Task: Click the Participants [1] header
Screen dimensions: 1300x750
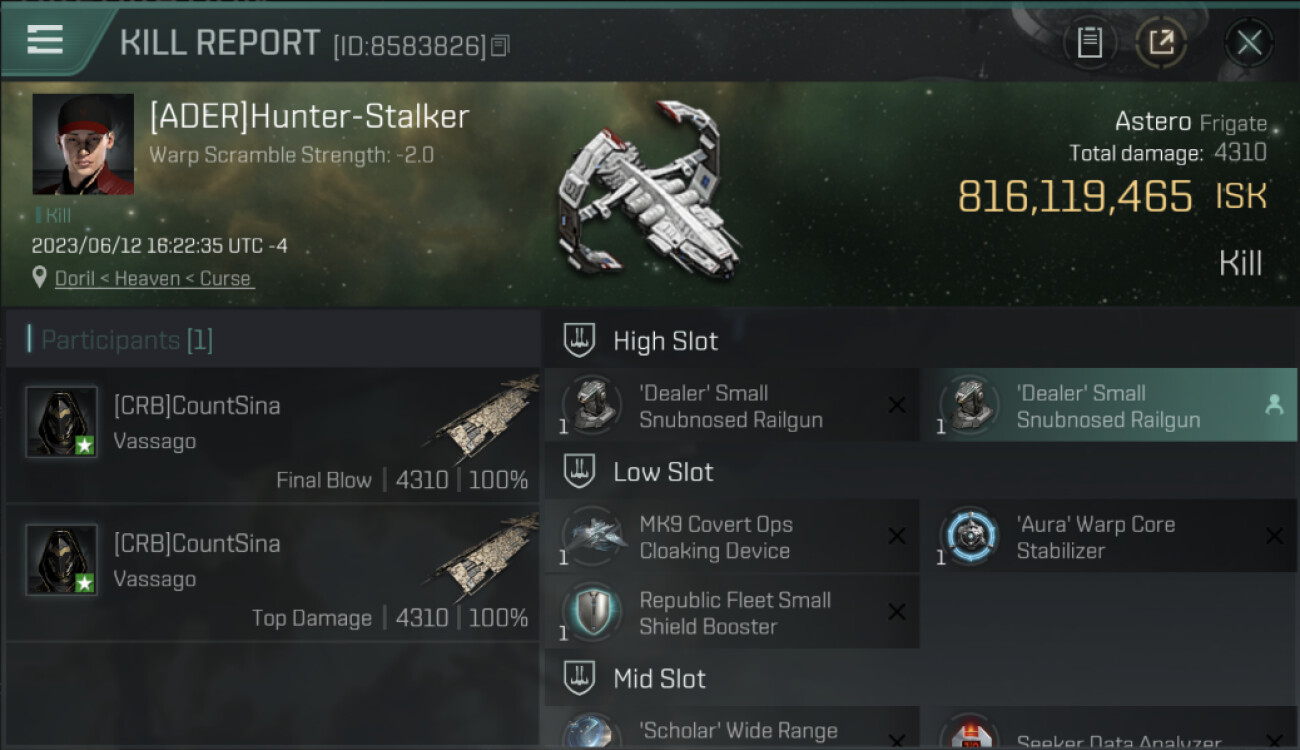Action: click(120, 340)
